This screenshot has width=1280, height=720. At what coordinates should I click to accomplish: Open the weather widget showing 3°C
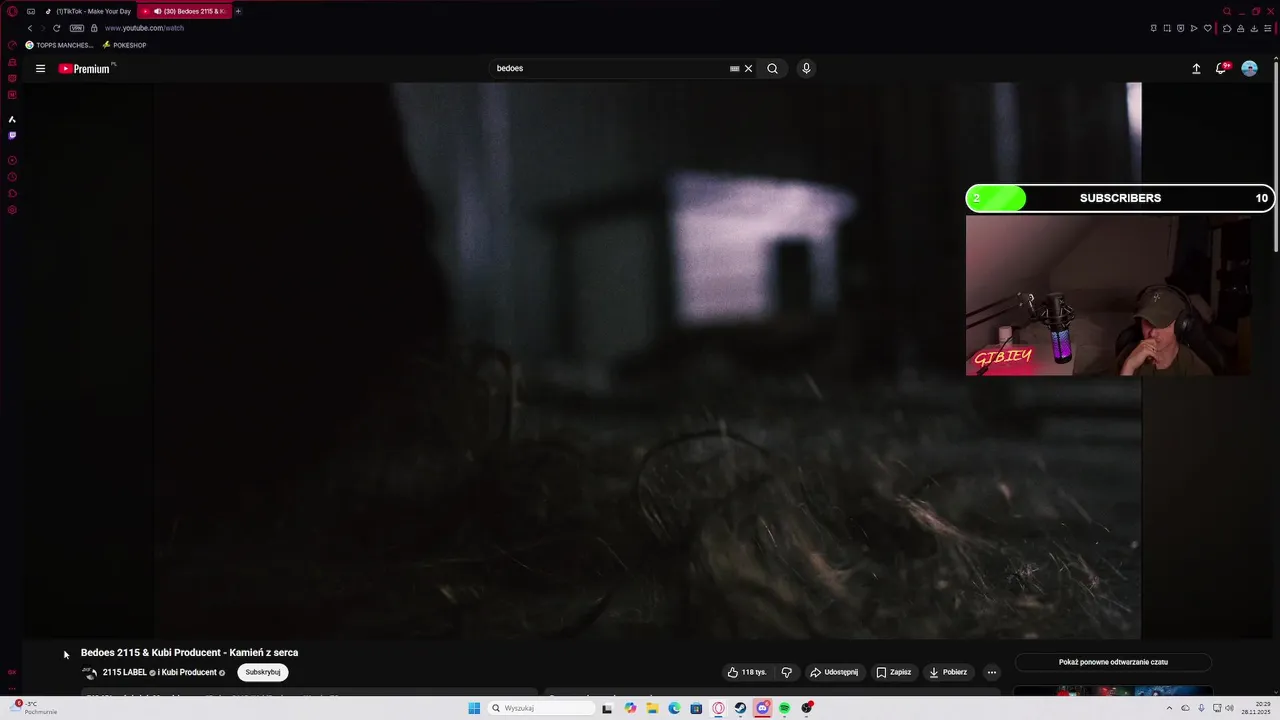(x=32, y=708)
